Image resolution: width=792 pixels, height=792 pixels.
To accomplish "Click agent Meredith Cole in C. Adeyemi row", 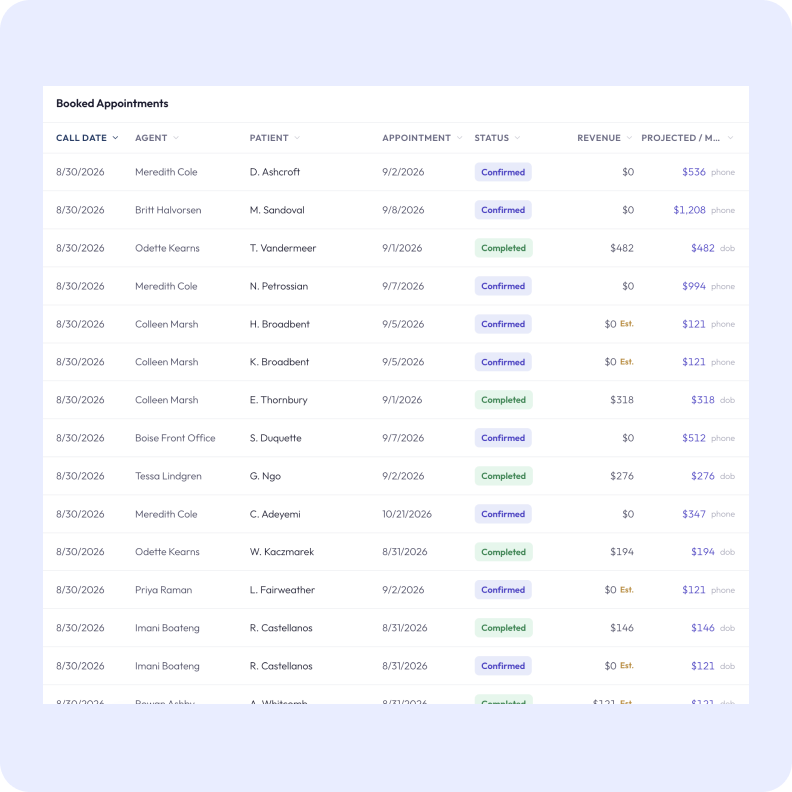I will click(166, 514).
